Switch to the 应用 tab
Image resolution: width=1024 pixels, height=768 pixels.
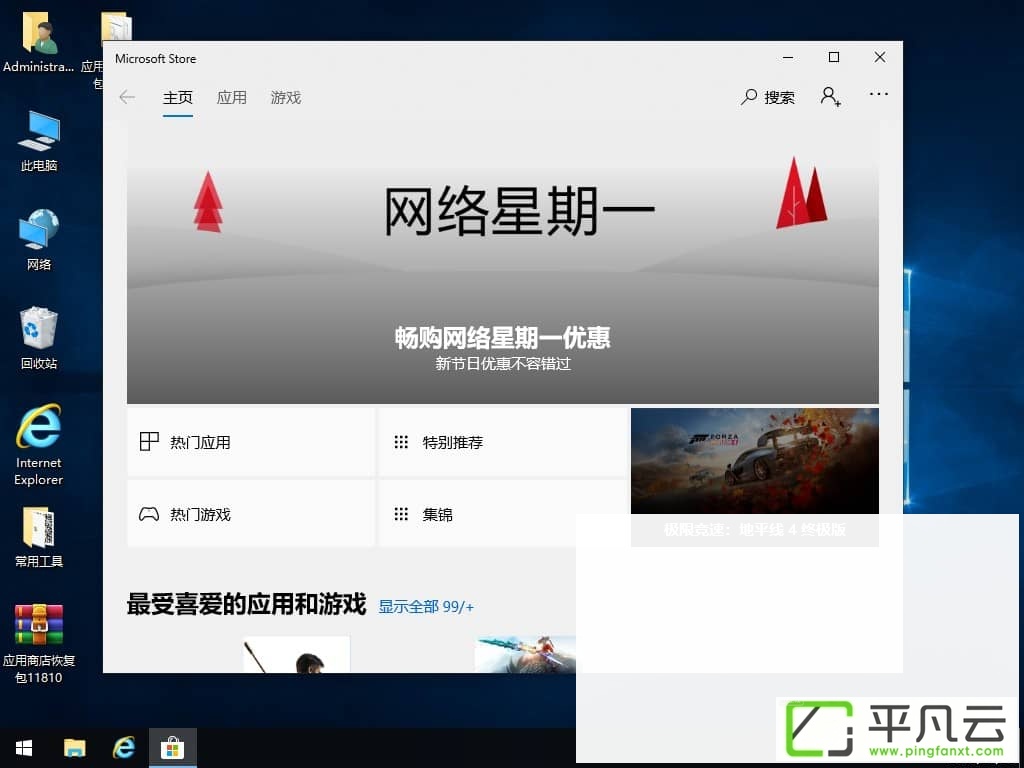(232, 98)
